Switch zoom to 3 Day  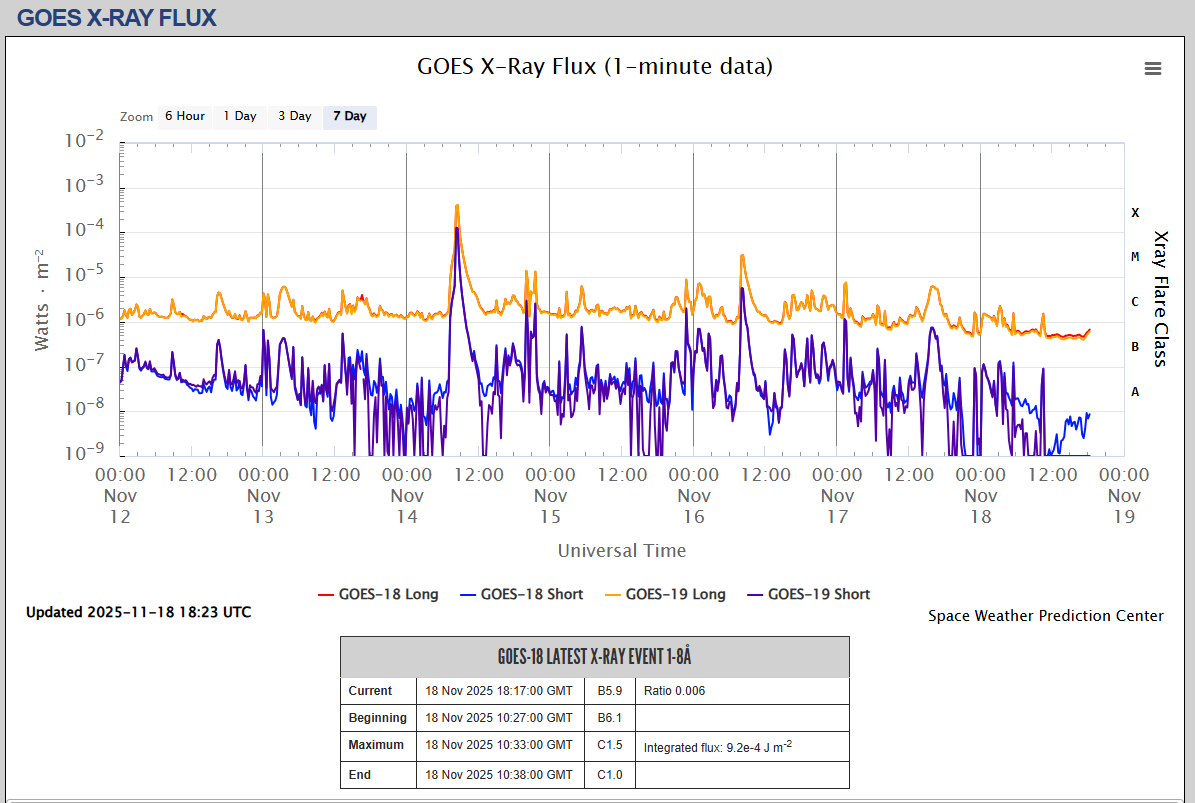tap(295, 117)
